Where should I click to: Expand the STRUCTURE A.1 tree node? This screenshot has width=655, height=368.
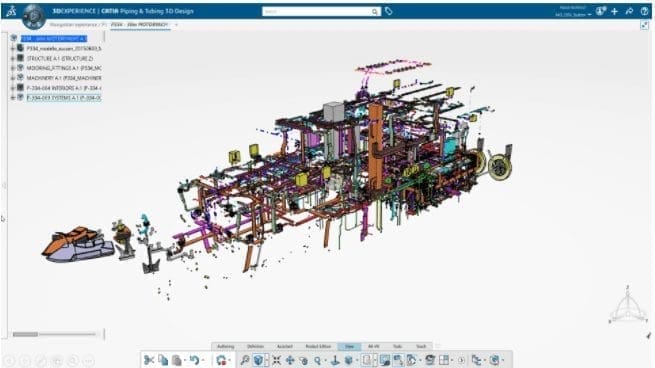(x=13, y=58)
